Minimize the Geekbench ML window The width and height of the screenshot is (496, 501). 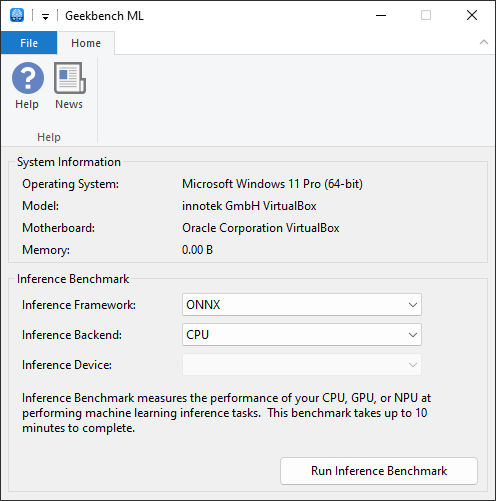[381, 15]
